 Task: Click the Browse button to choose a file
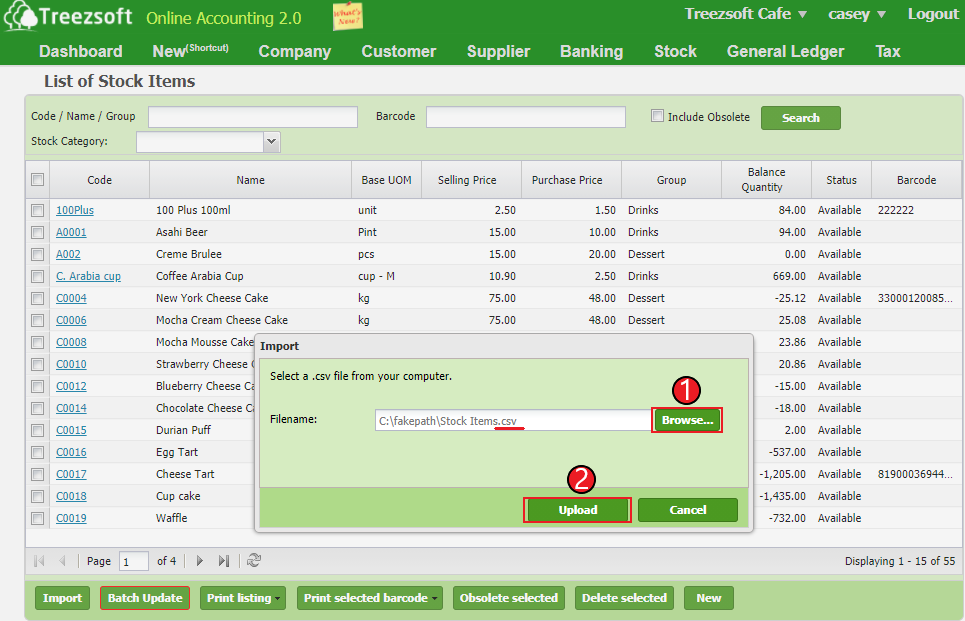[687, 420]
